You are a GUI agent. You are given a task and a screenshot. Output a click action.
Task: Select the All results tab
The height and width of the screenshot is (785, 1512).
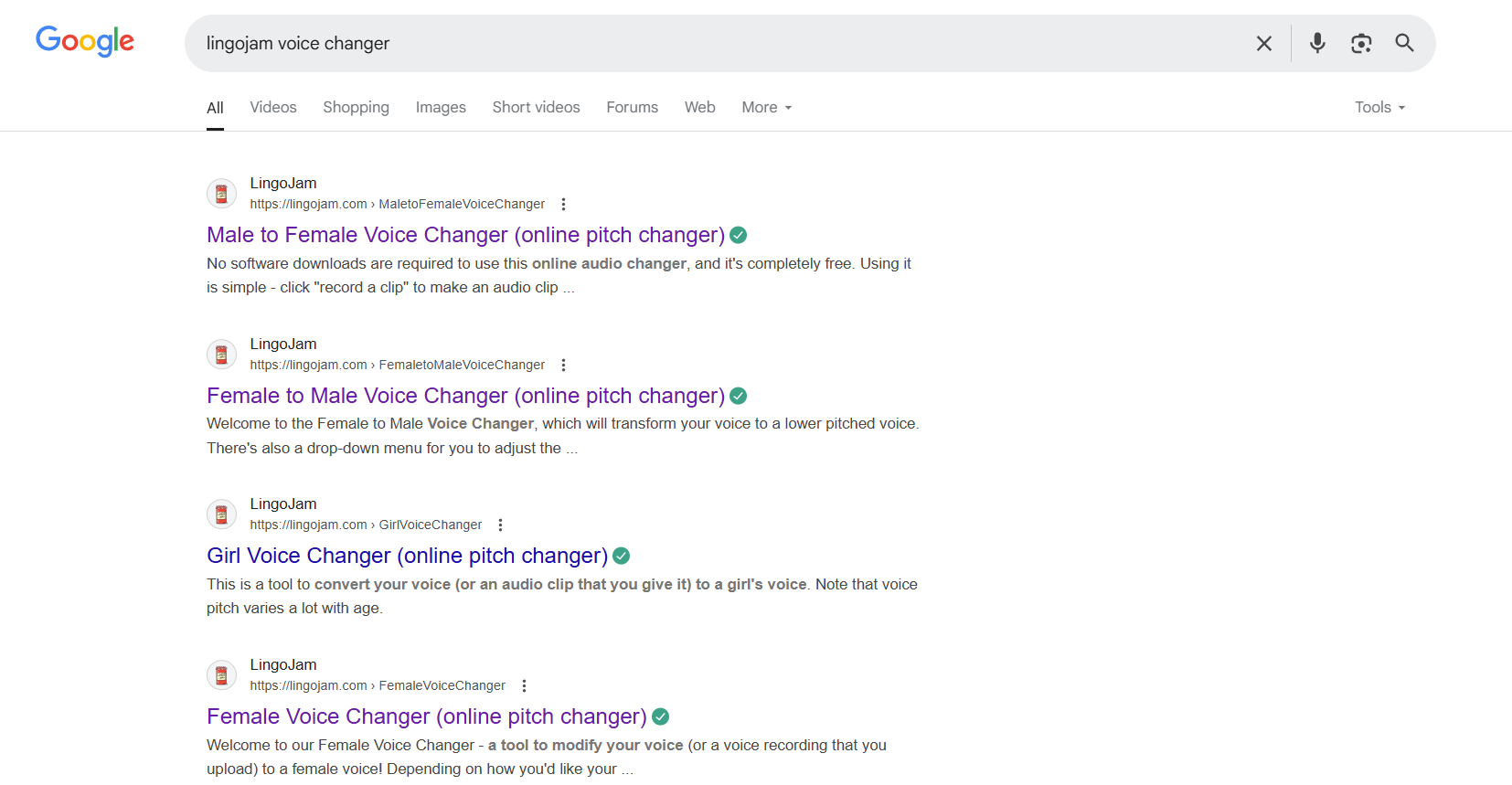(x=215, y=108)
